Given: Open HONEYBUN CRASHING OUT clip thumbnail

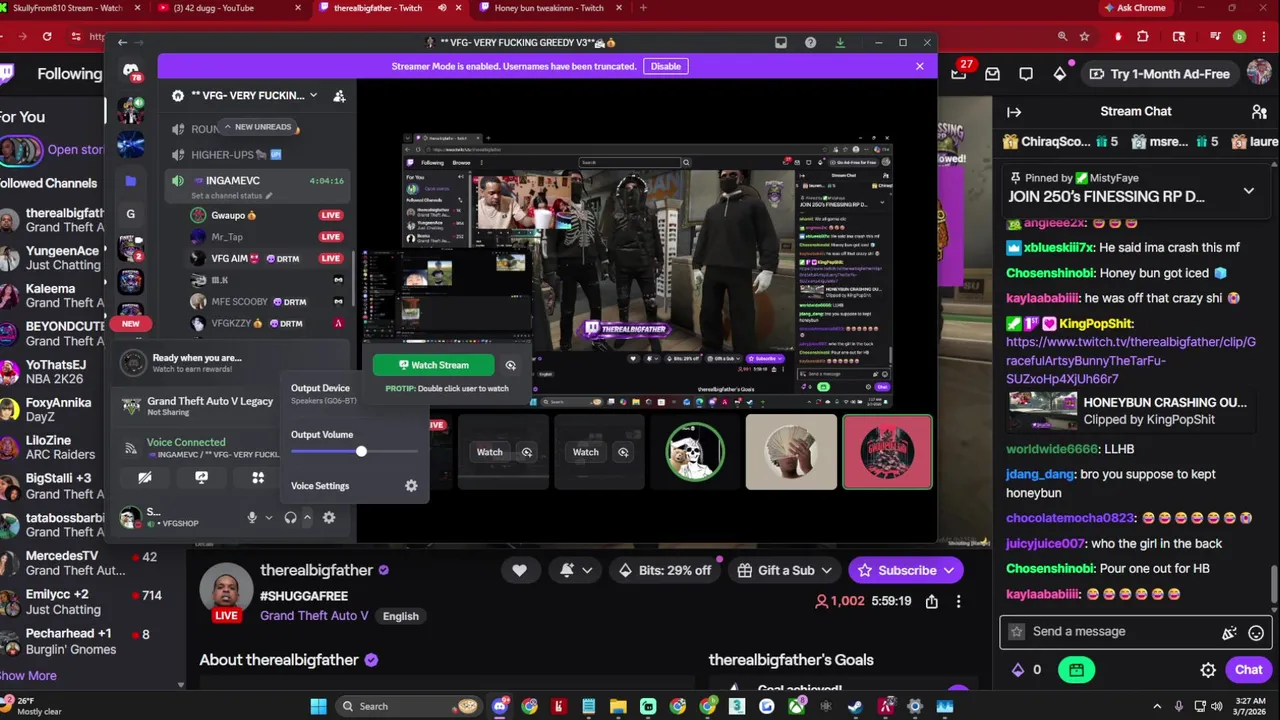Looking at the screenshot, I should pyautogui.click(x=1042, y=411).
